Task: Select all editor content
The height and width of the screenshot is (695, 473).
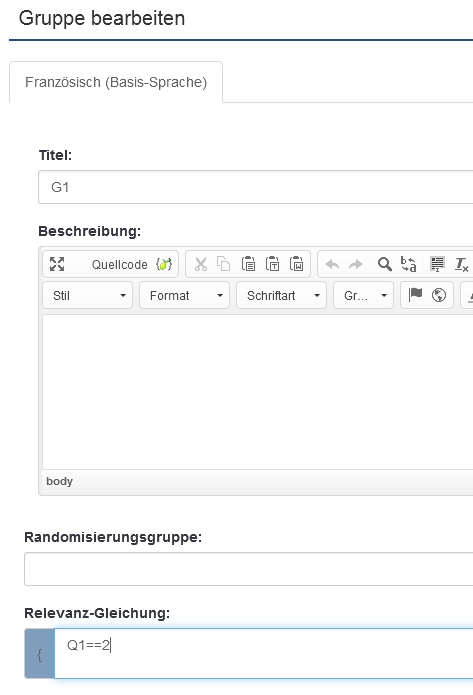Action: 437,264
